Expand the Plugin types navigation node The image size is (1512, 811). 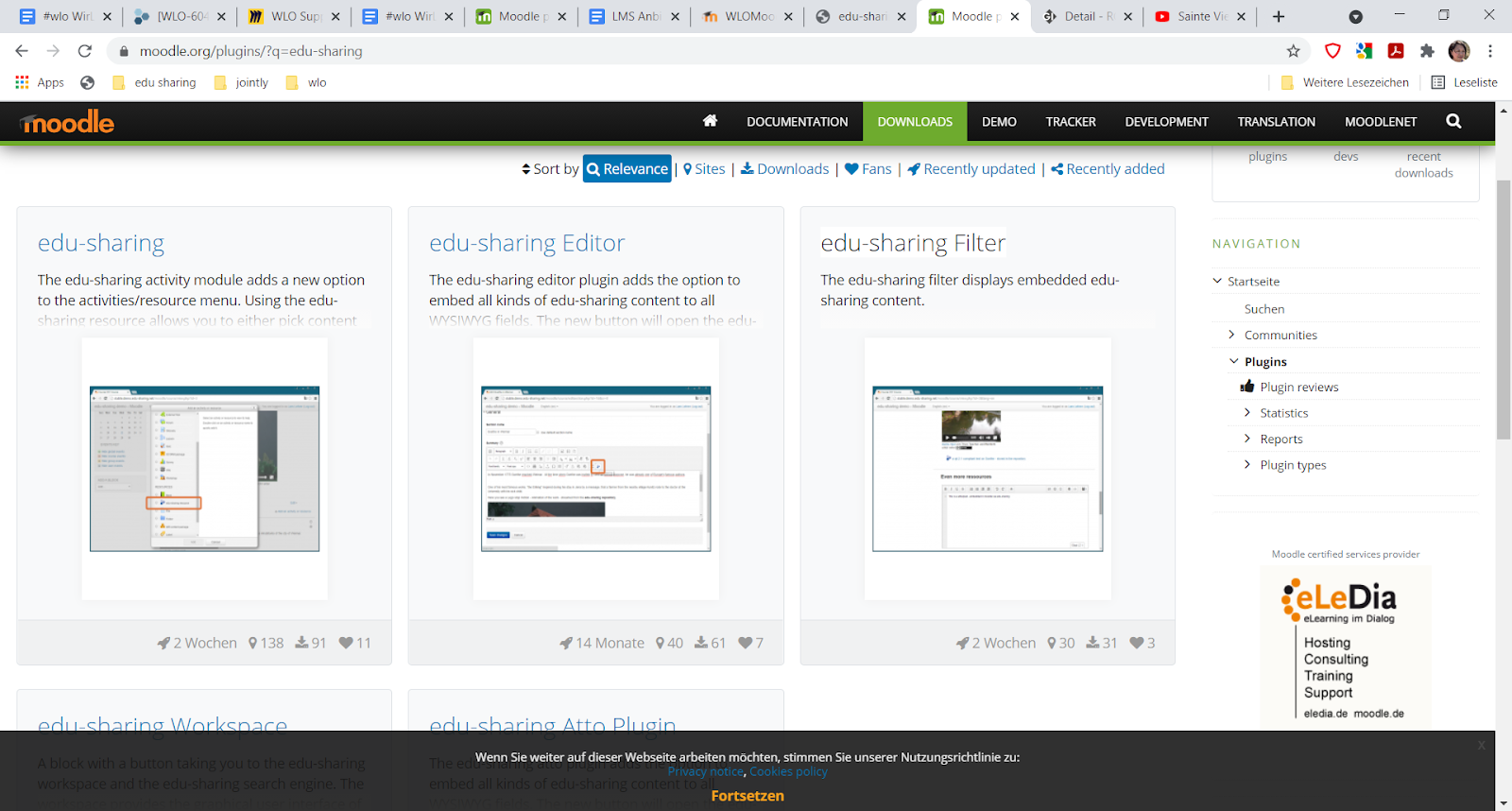click(x=1247, y=464)
